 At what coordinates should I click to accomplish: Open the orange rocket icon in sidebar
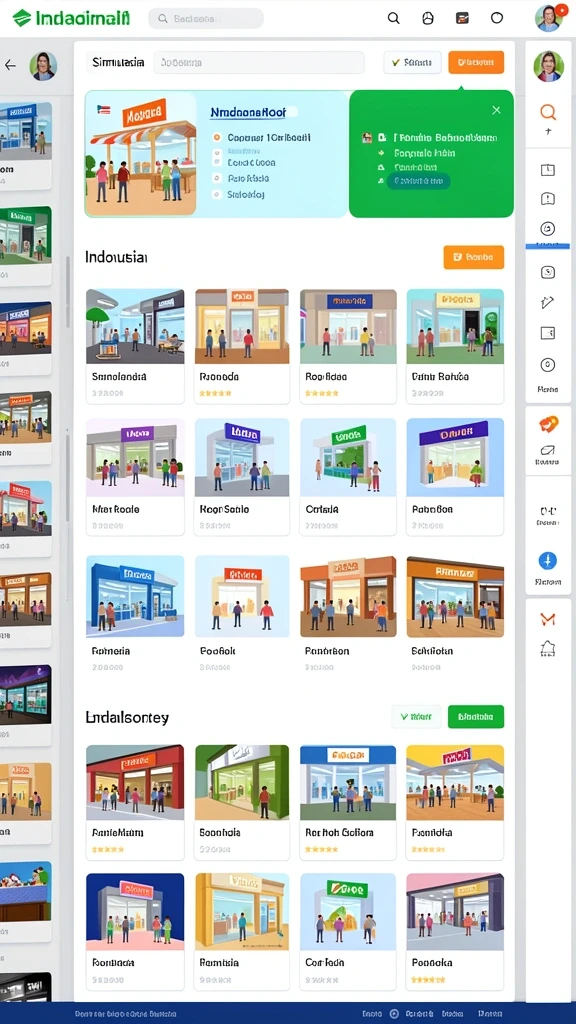tap(548, 424)
